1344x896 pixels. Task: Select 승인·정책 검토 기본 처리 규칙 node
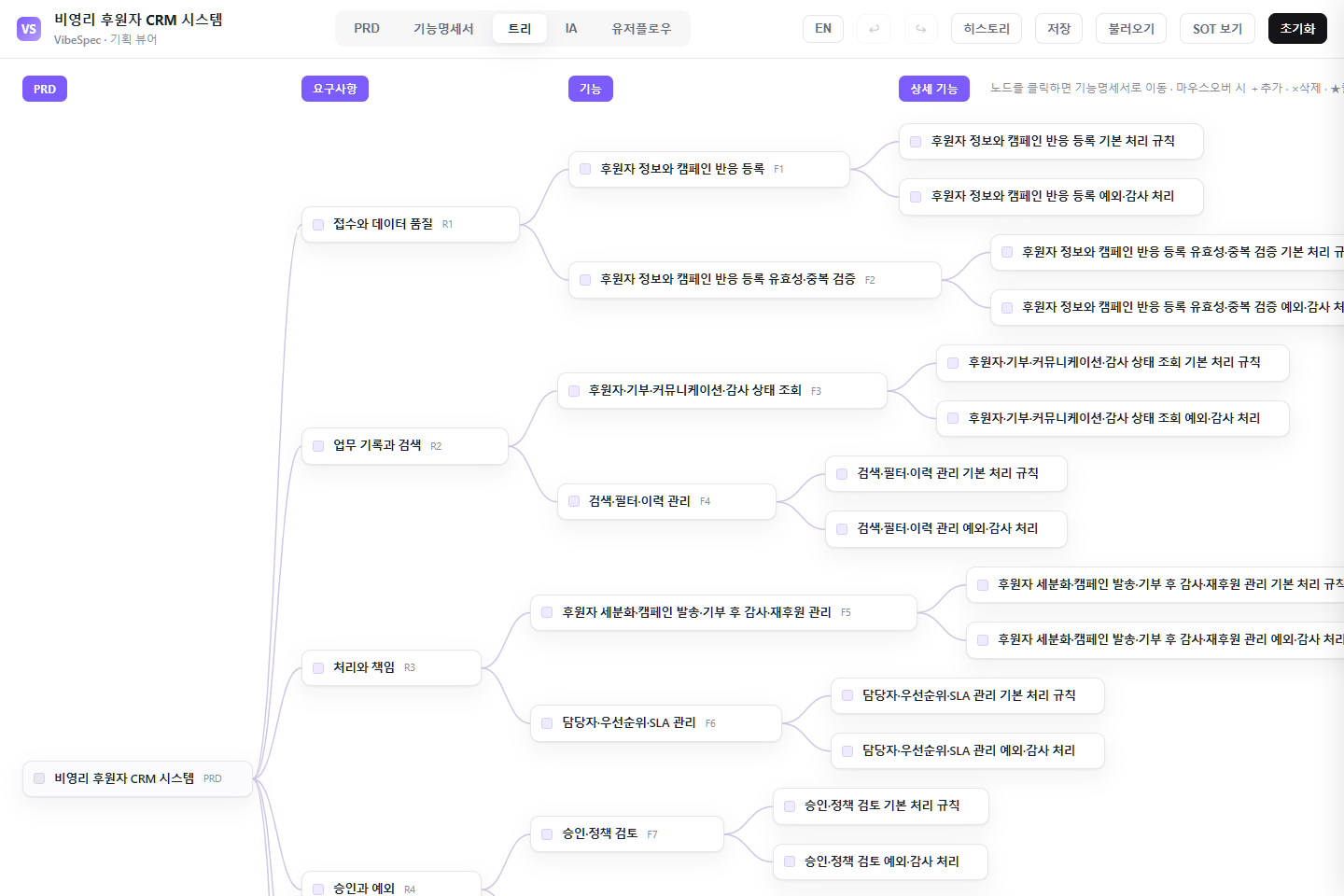pos(880,805)
